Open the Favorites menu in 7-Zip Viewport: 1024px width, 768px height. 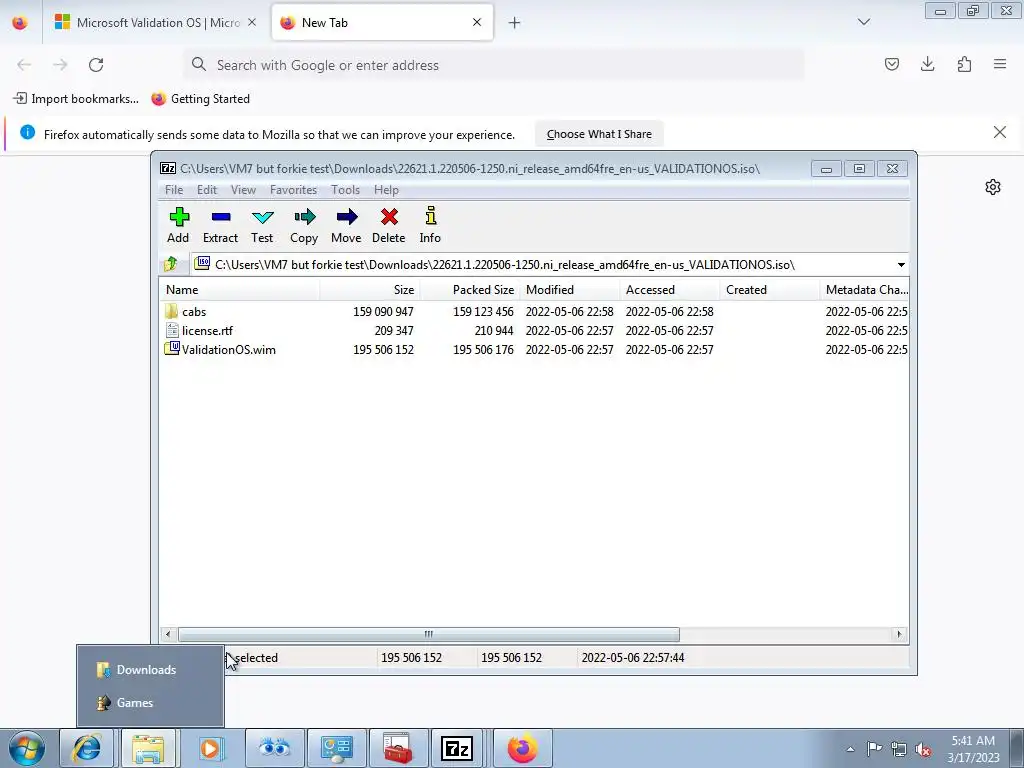293,189
